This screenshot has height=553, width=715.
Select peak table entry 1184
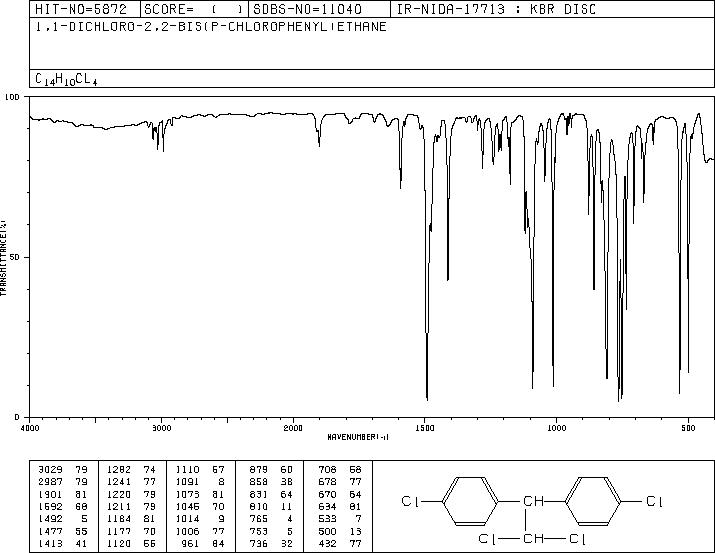(x=119, y=519)
